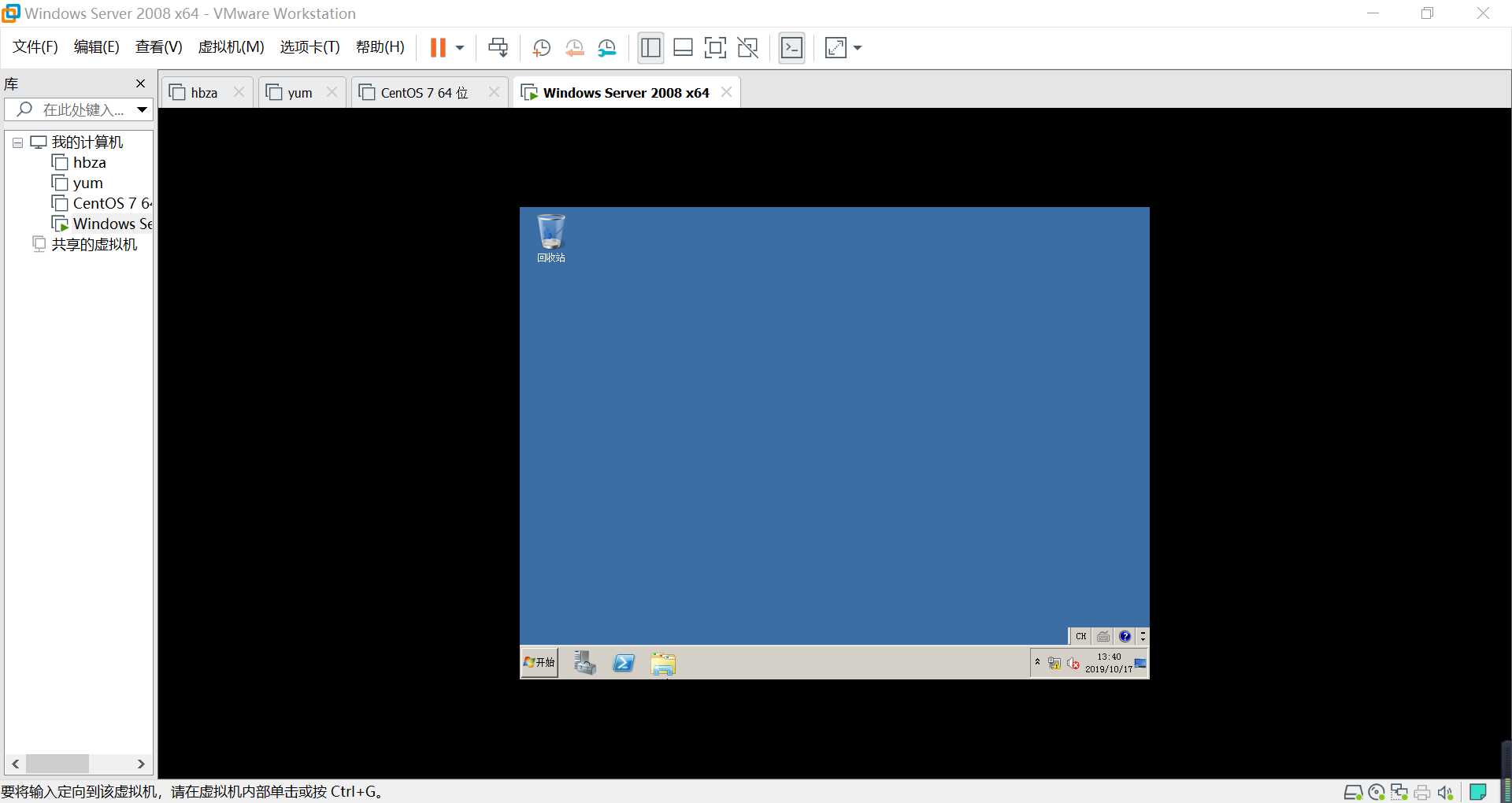The width and height of the screenshot is (1512, 803).
Task: Open the library search filter dropdown
Action: [143, 110]
